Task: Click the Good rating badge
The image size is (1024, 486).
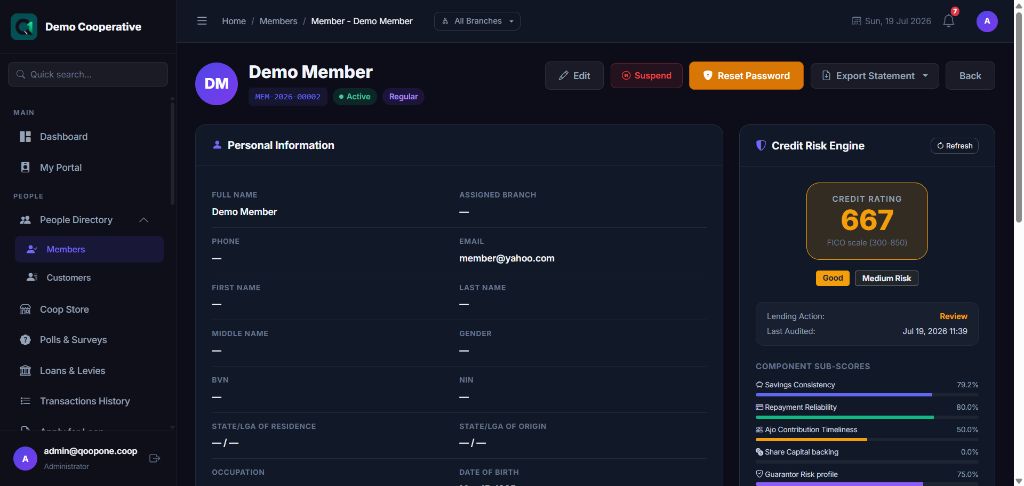Action: coord(833,278)
